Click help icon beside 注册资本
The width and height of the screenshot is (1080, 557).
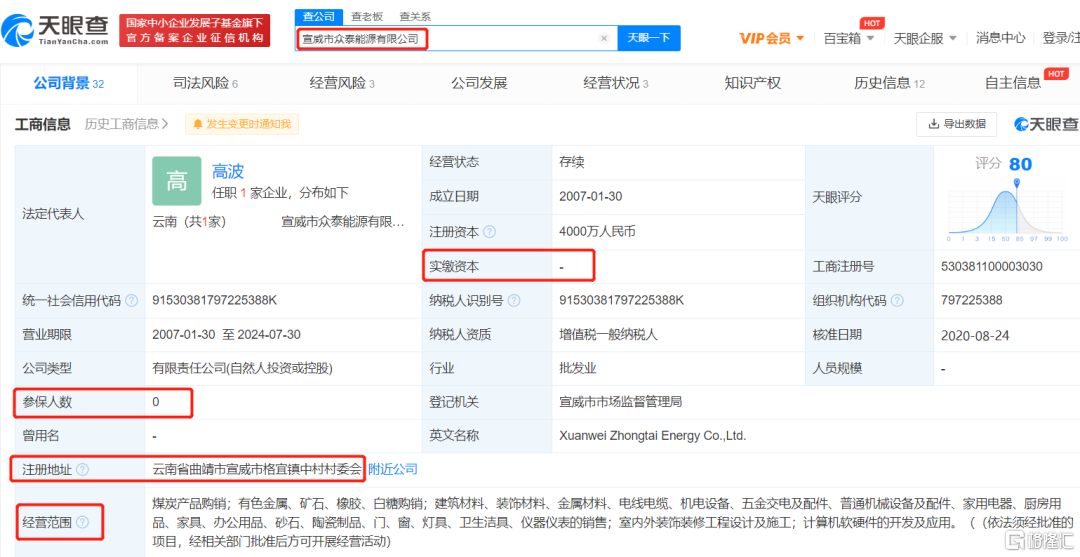pos(489,232)
